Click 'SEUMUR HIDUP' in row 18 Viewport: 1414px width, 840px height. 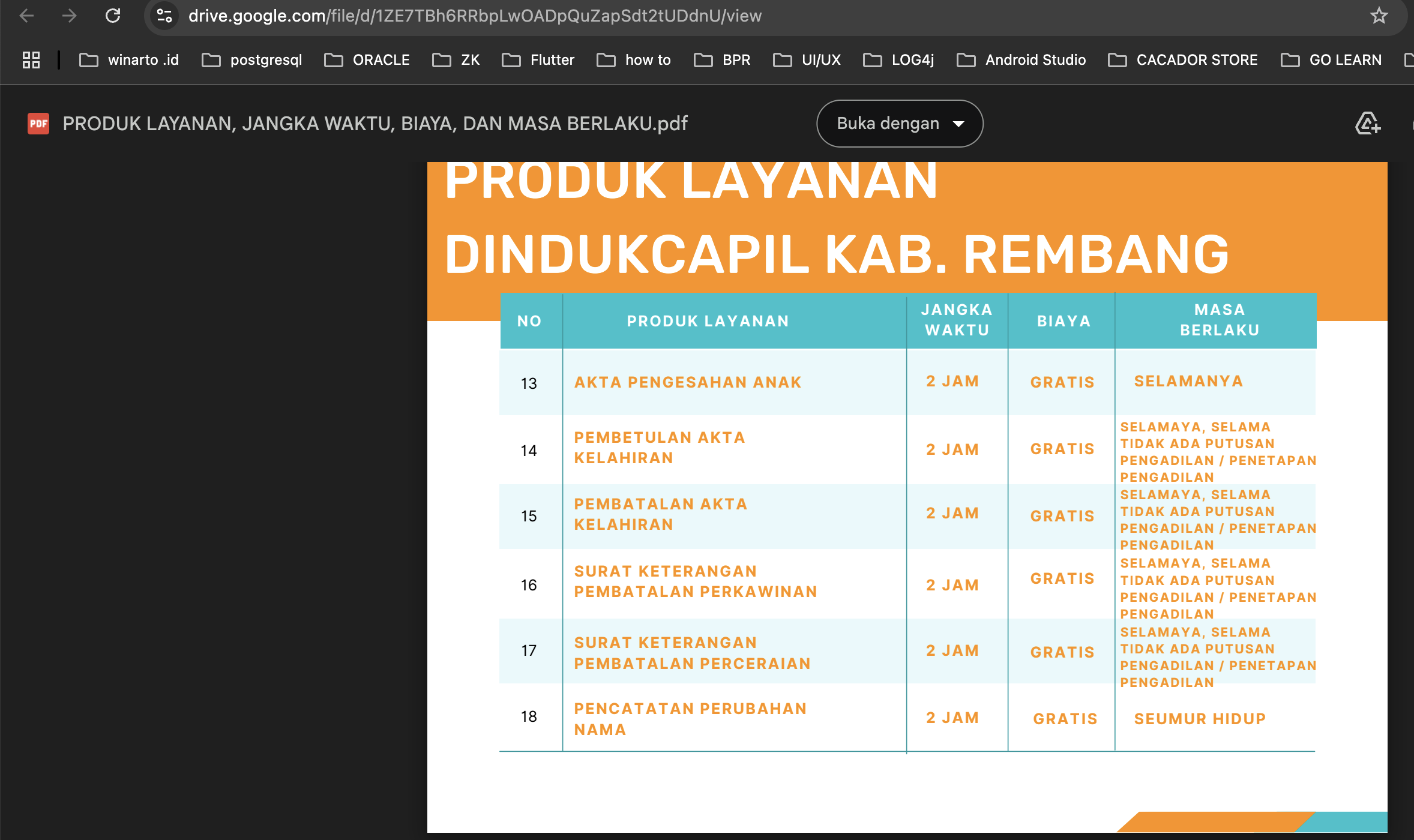tap(1200, 719)
